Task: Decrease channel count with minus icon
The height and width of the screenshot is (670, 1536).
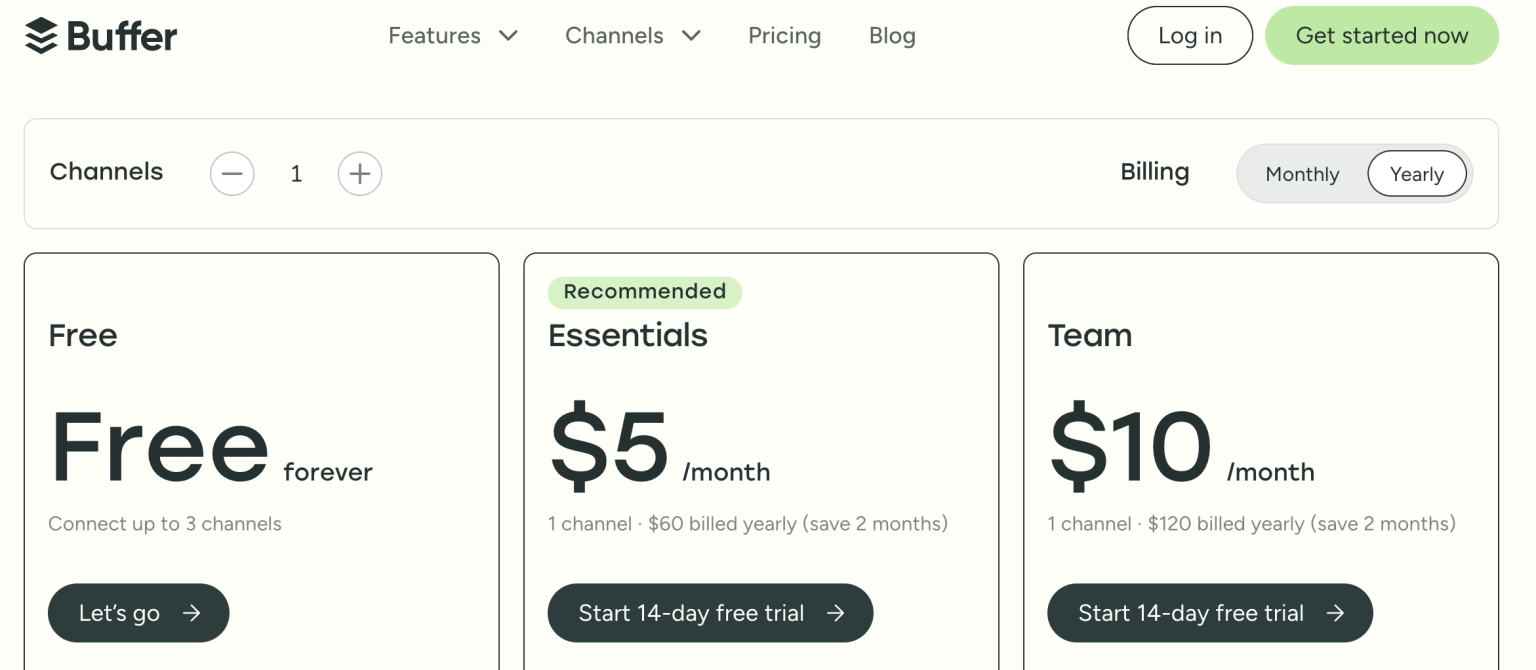Action: click(x=232, y=174)
